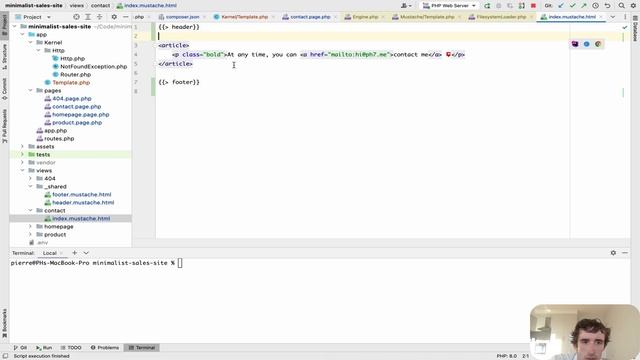The height and width of the screenshot is (360, 640).
Task: Open Project panel gear options
Action: [x=114, y=17]
